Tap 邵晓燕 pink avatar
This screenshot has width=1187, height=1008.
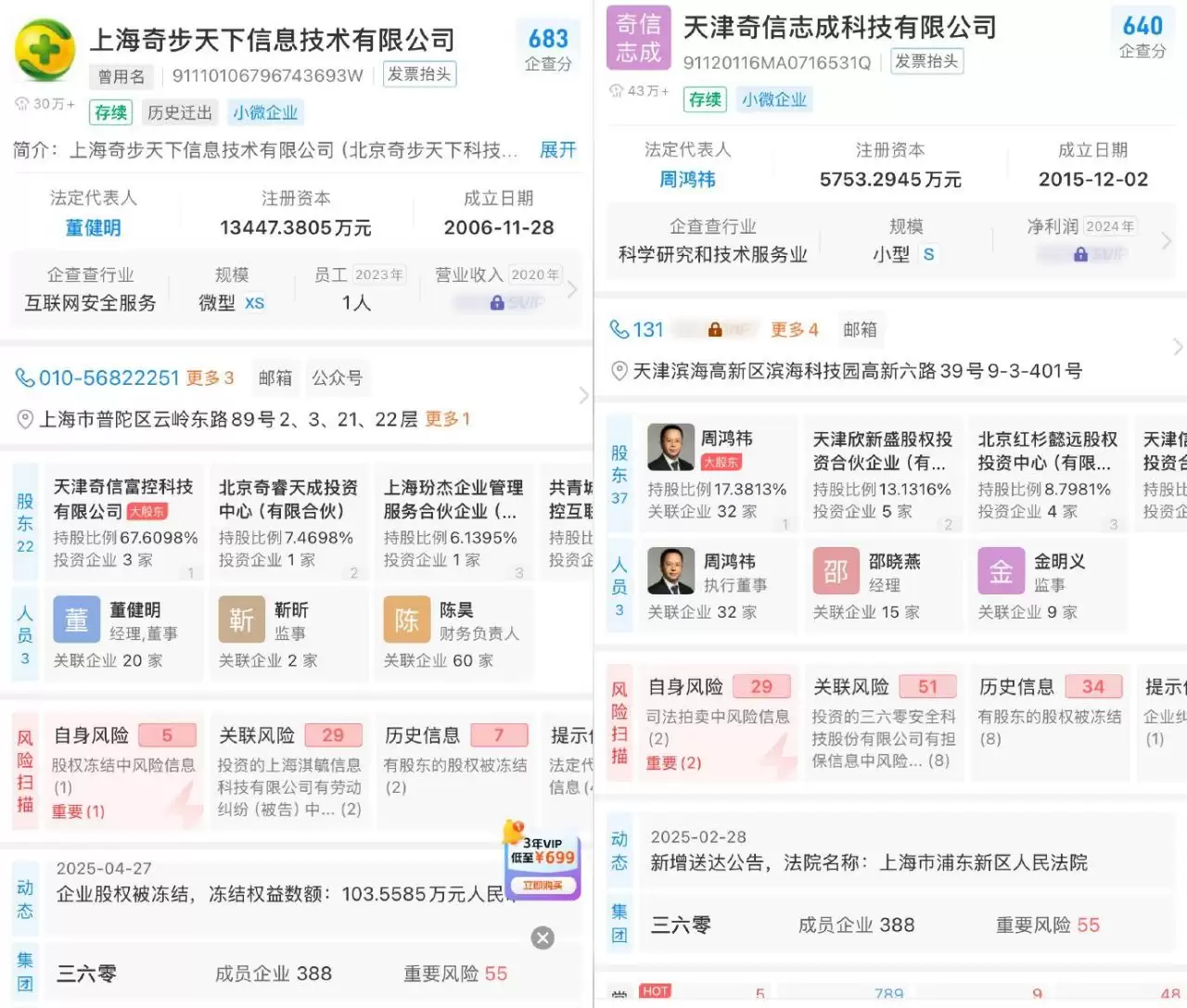(x=836, y=570)
